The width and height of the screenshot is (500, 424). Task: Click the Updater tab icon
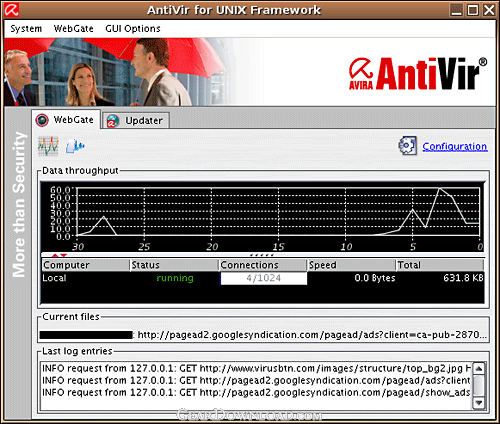(113, 120)
